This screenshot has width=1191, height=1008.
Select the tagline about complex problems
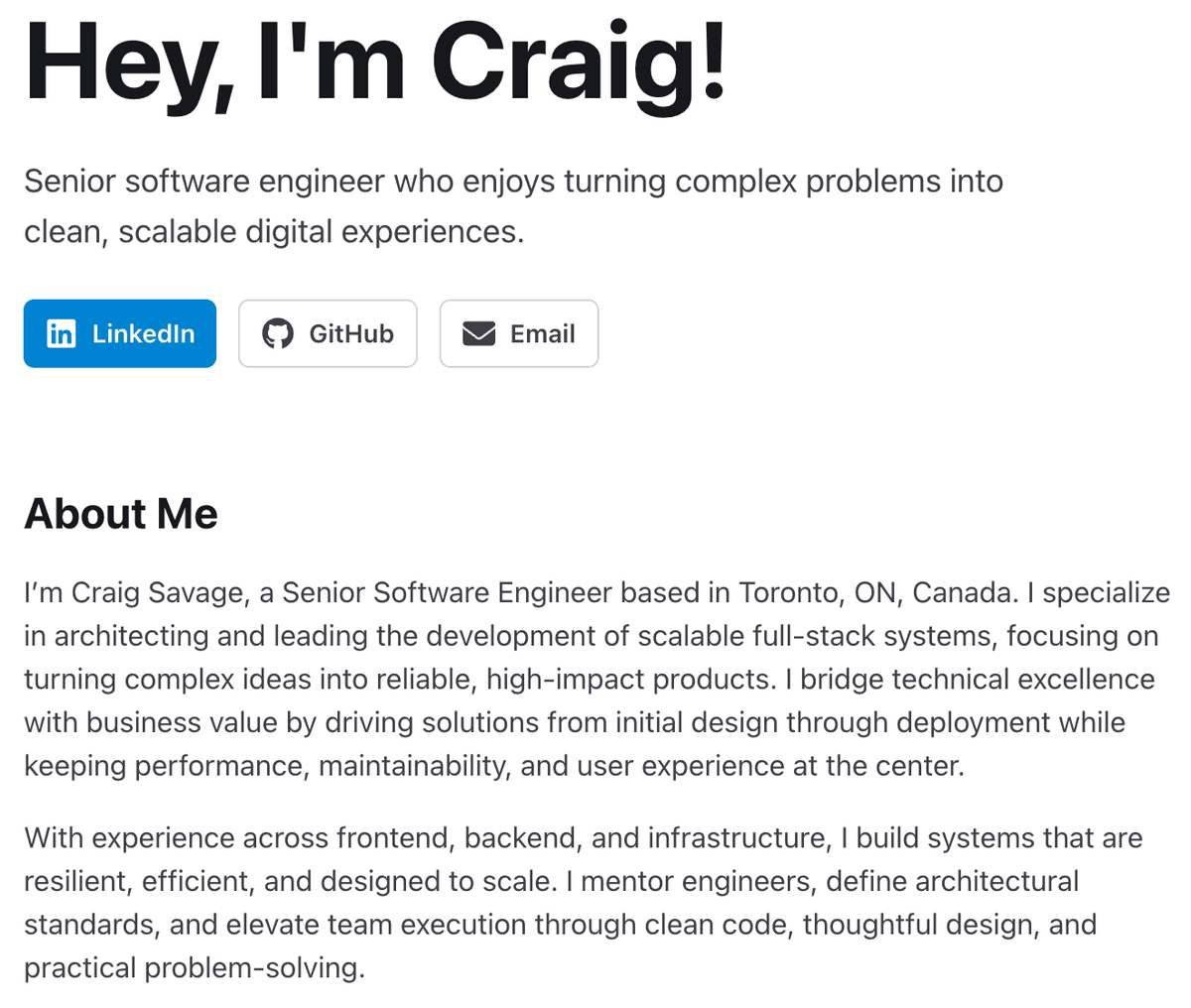point(513,205)
